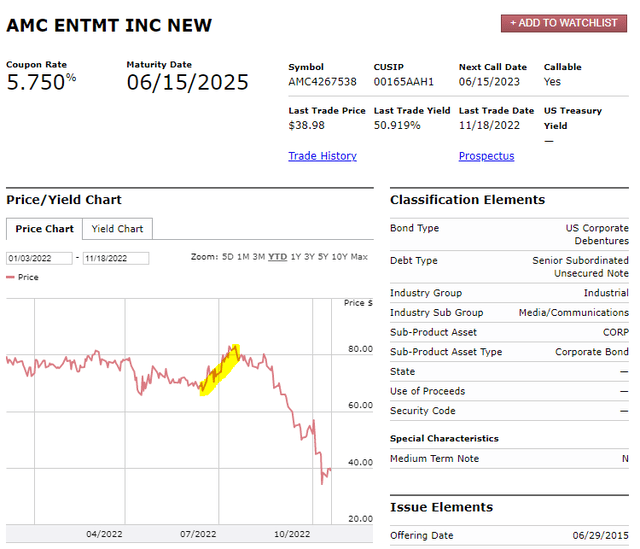Open the Prospectus link
This screenshot has height=549, width=640.
pyautogui.click(x=486, y=156)
